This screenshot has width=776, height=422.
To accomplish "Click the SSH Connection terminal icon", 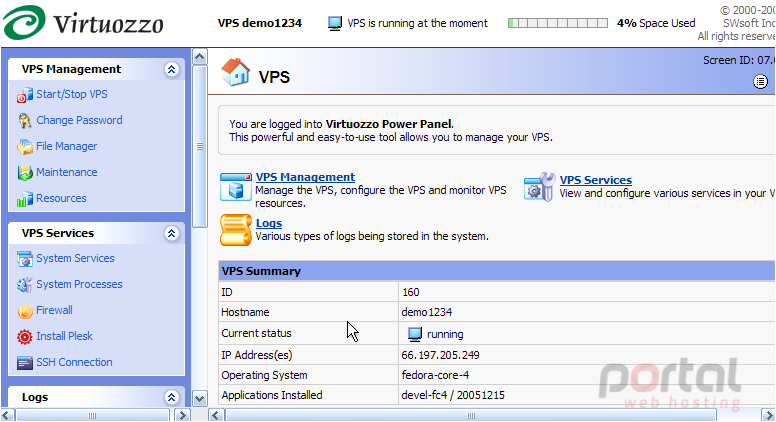I will tap(25, 363).
